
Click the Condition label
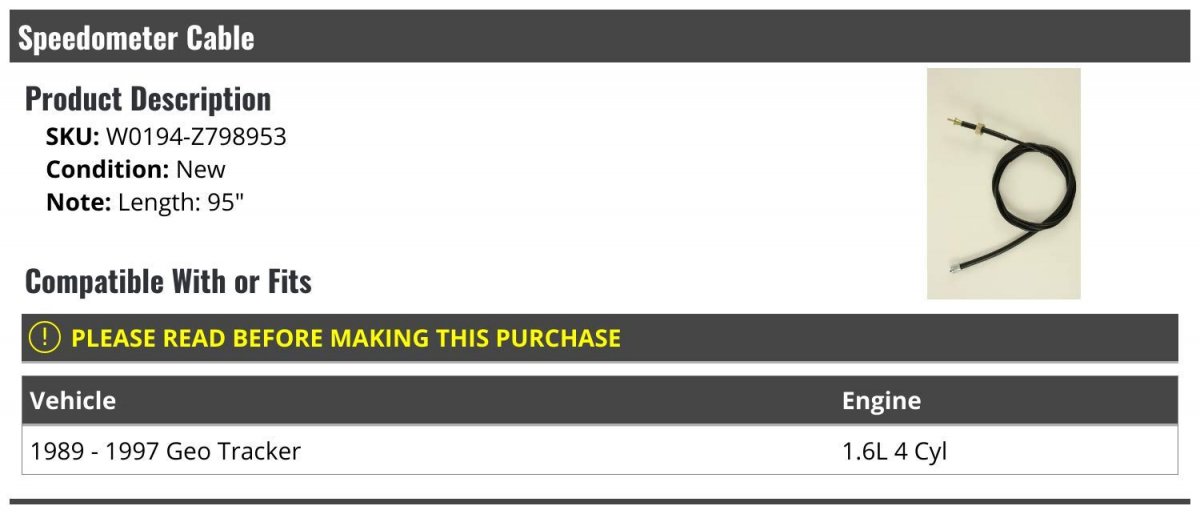point(107,169)
